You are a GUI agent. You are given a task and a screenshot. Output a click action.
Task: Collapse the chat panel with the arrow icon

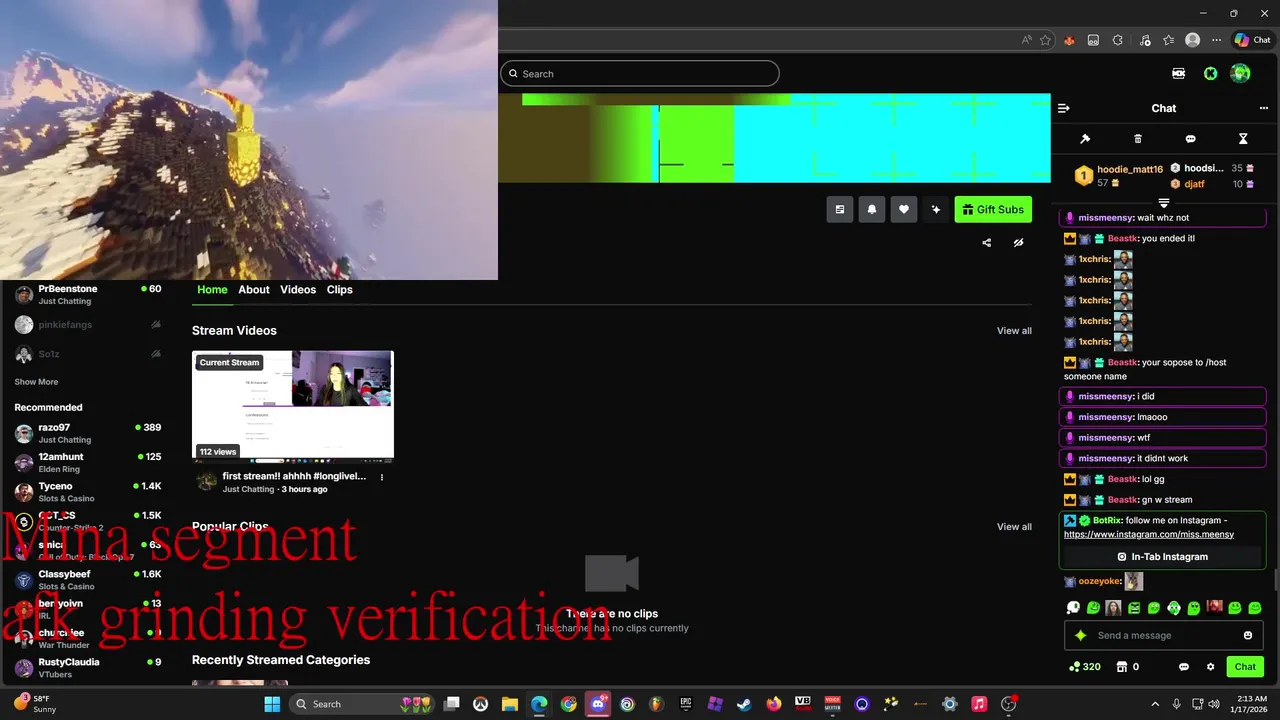tap(1064, 108)
